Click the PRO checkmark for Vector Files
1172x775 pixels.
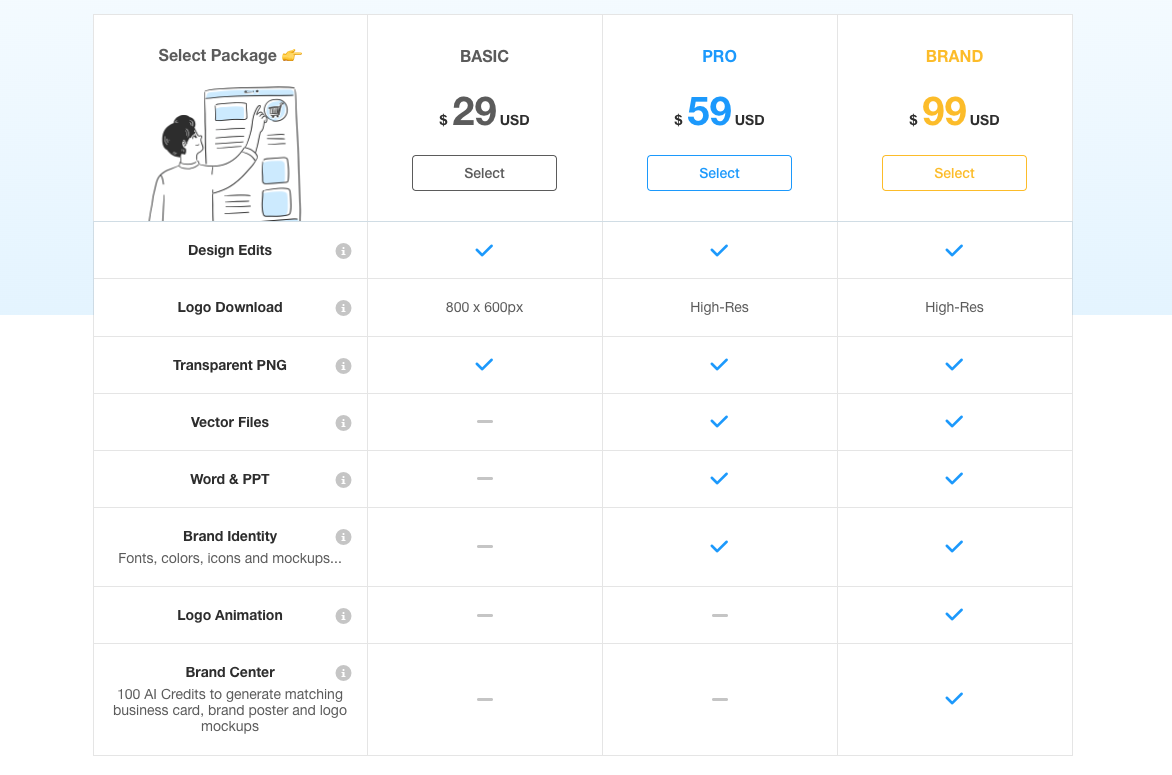click(719, 422)
